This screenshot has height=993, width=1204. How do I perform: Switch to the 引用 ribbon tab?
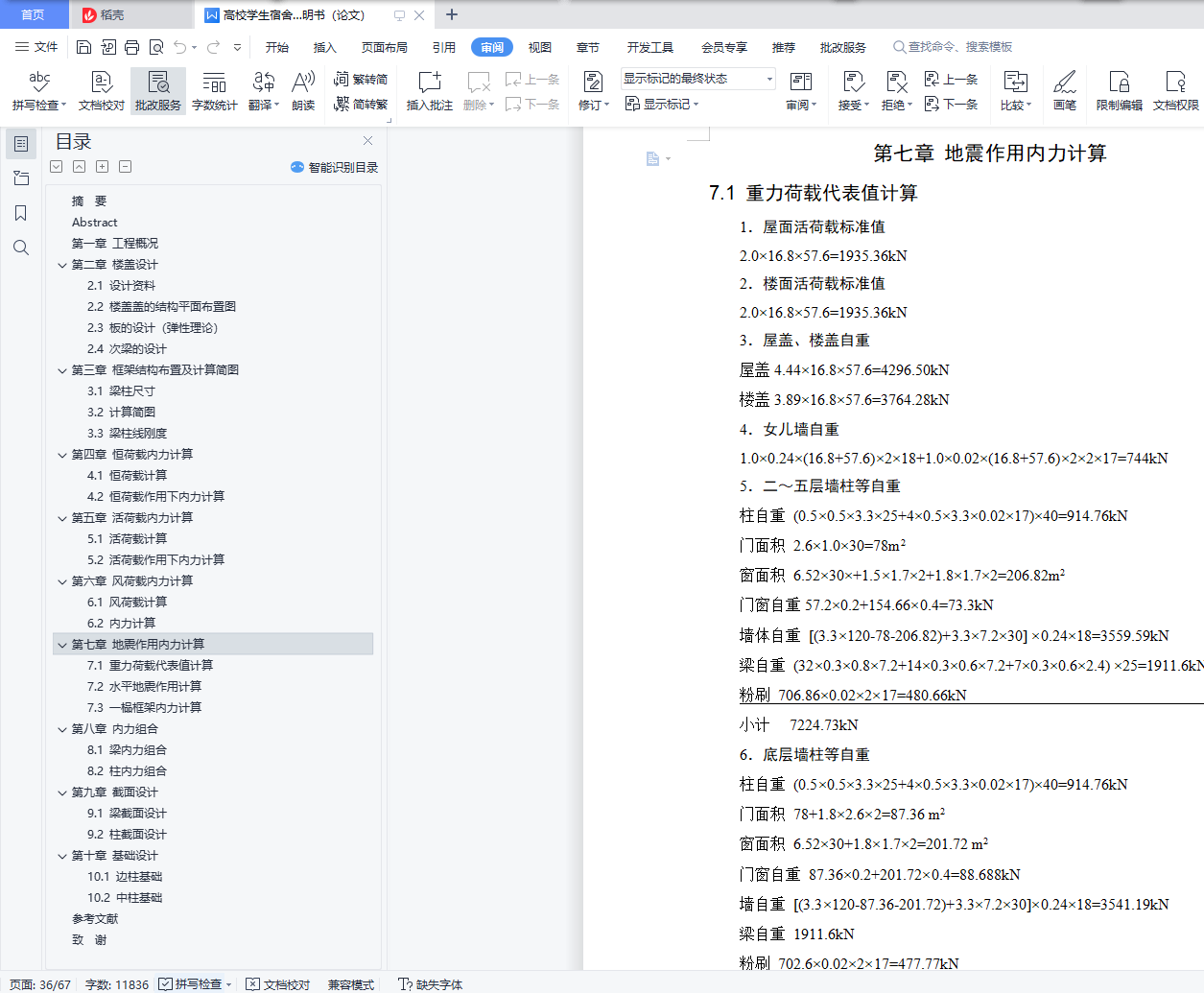(x=443, y=47)
